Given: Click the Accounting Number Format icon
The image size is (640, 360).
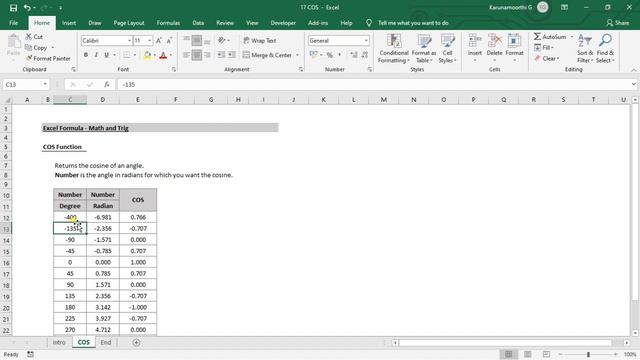Looking at the screenshot, I should pos(313,55).
